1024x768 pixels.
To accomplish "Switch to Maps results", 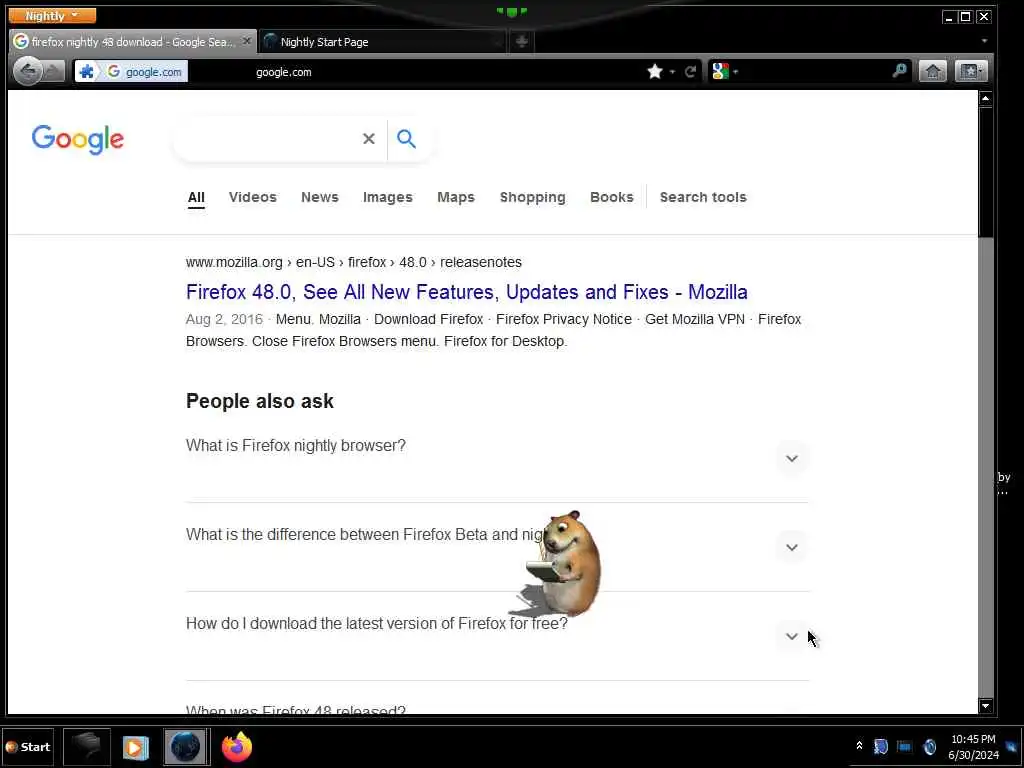I will pyautogui.click(x=456, y=197).
